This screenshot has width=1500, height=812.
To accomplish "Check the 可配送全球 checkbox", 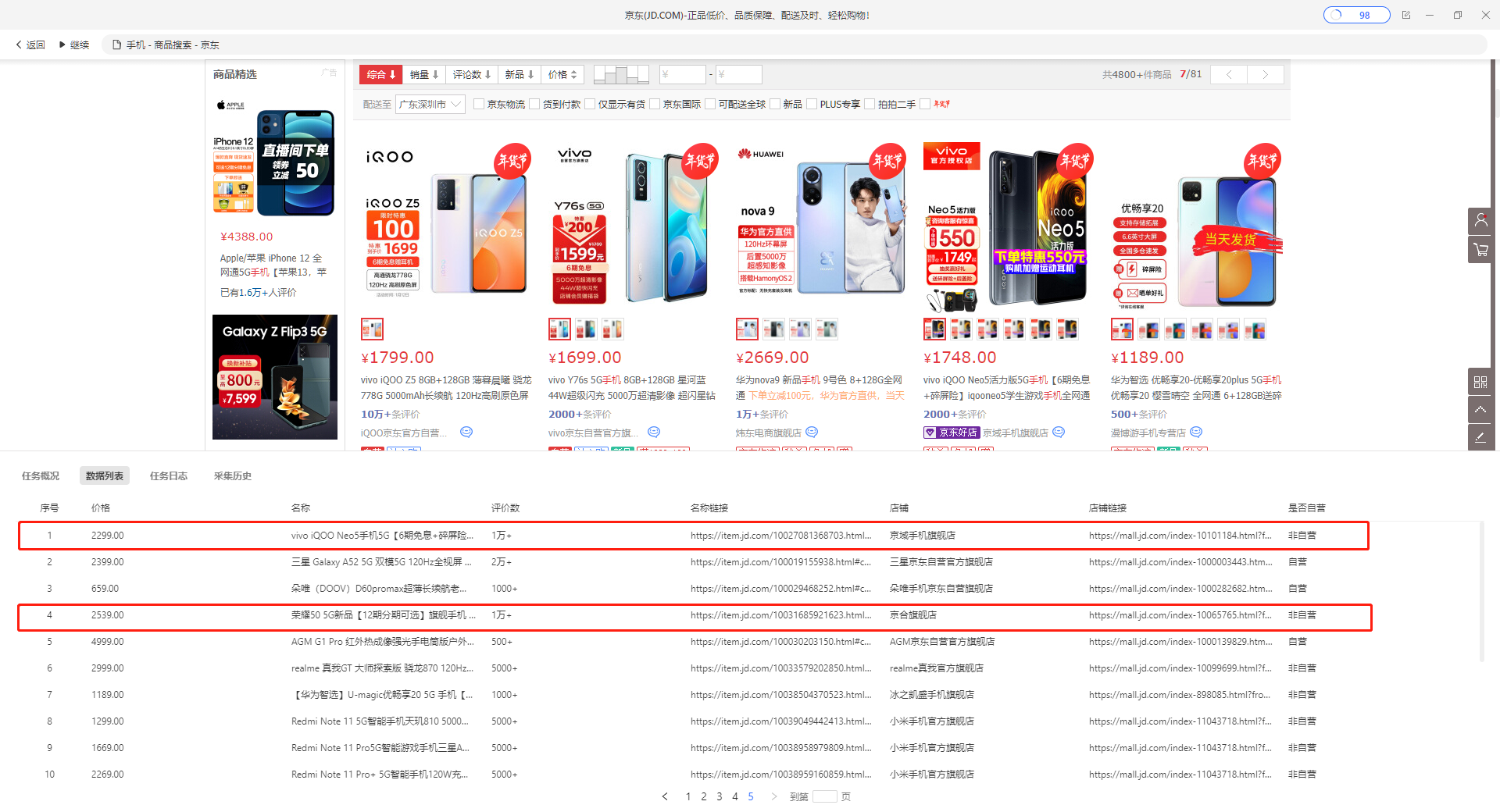I will 710,104.
